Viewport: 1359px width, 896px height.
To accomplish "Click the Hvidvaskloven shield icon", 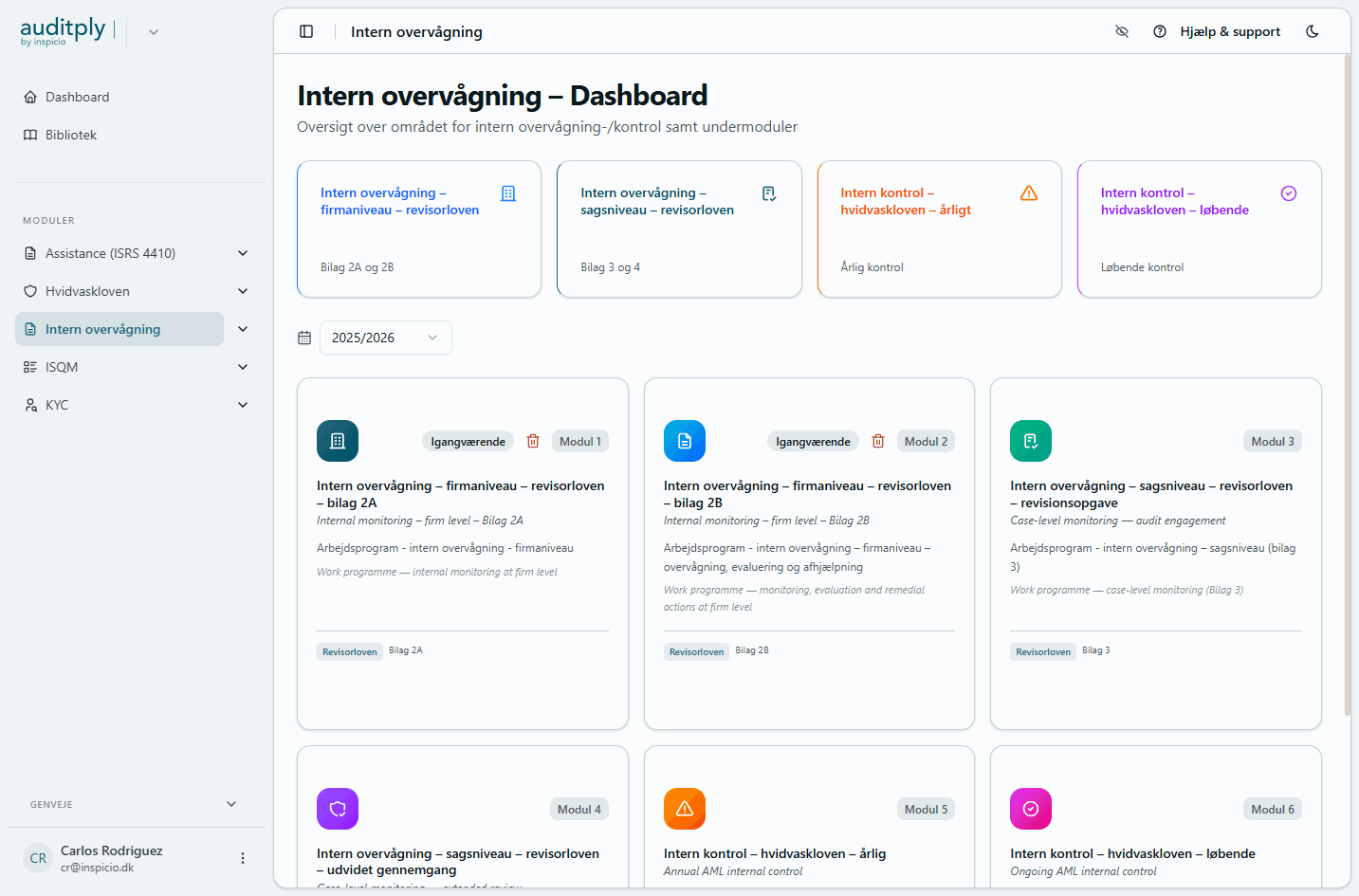I will click(x=30, y=291).
